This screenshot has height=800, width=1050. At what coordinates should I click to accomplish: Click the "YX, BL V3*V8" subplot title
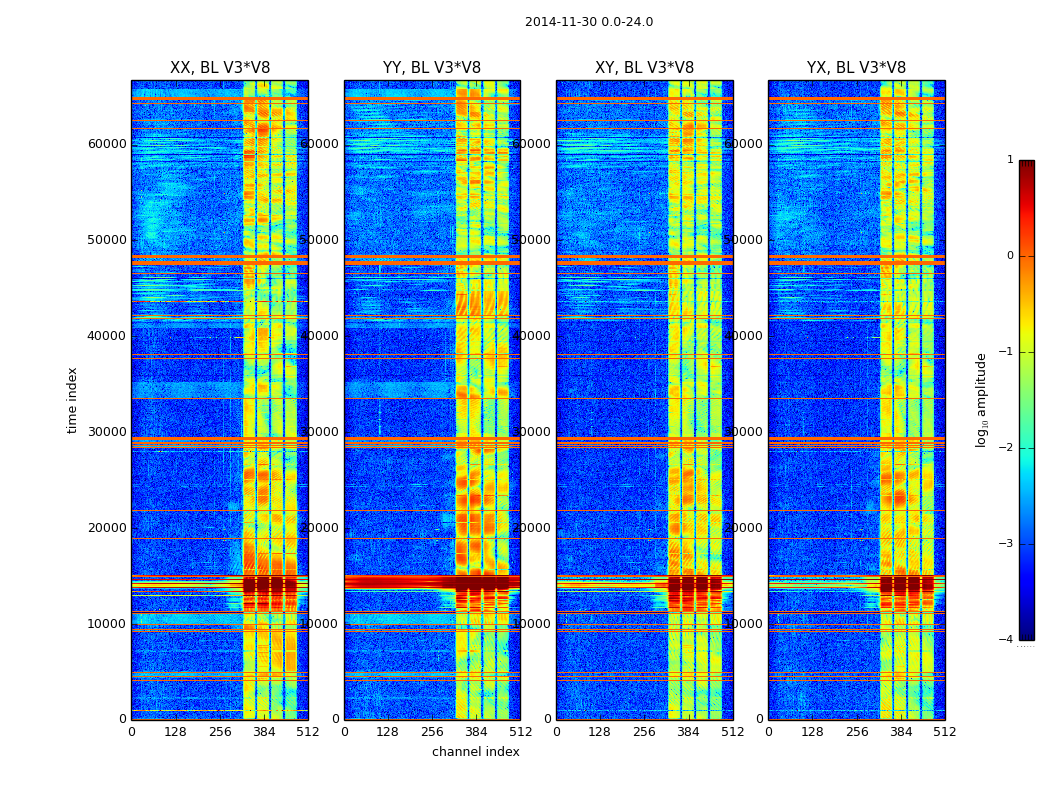pyautogui.click(x=856, y=68)
